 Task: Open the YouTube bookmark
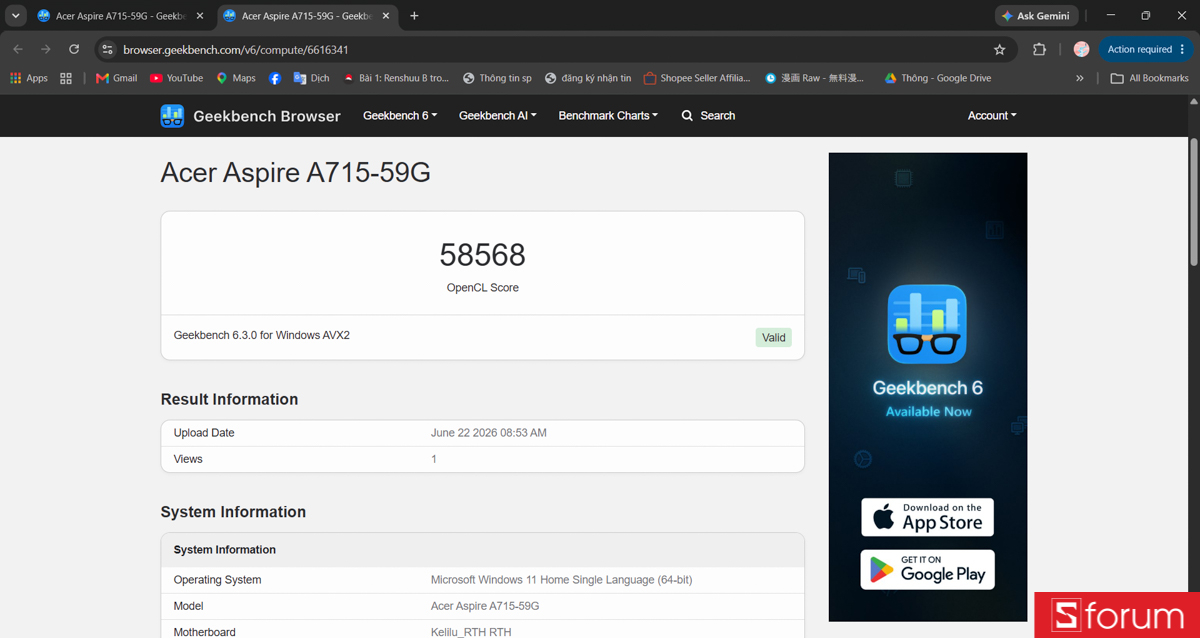click(x=176, y=78)
